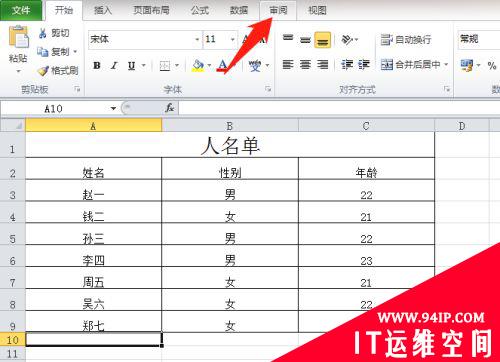Screen dimensions: 500x362
Task: Toggle bottom vertical align button
Action: [x=322, y=40]
